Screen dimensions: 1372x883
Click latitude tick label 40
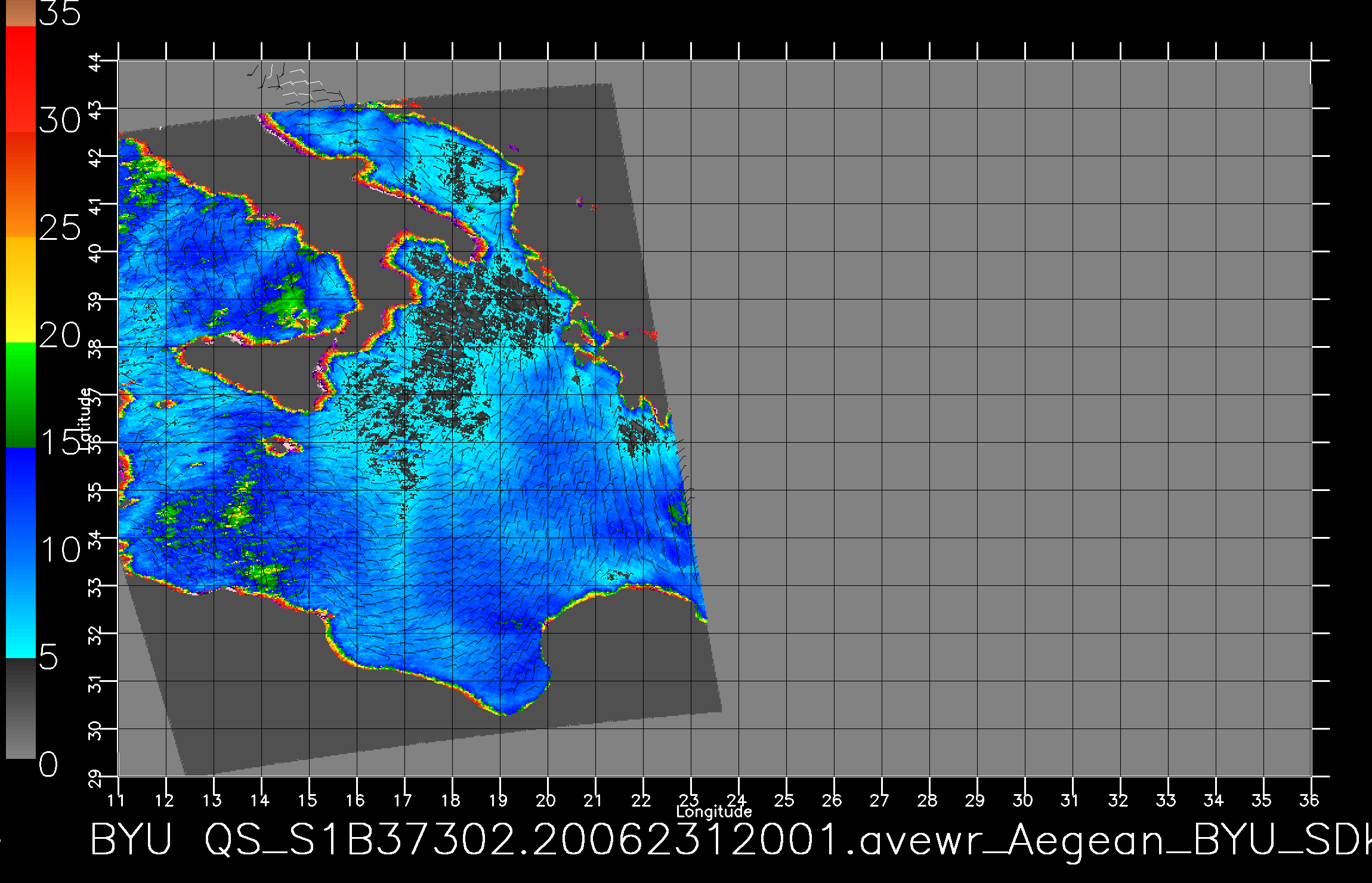96,254
